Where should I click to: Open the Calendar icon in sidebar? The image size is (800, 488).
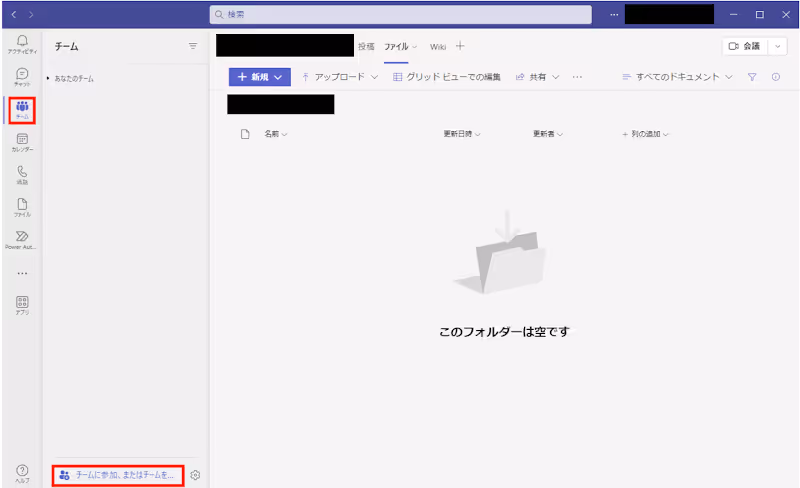[x=22, y=142]
